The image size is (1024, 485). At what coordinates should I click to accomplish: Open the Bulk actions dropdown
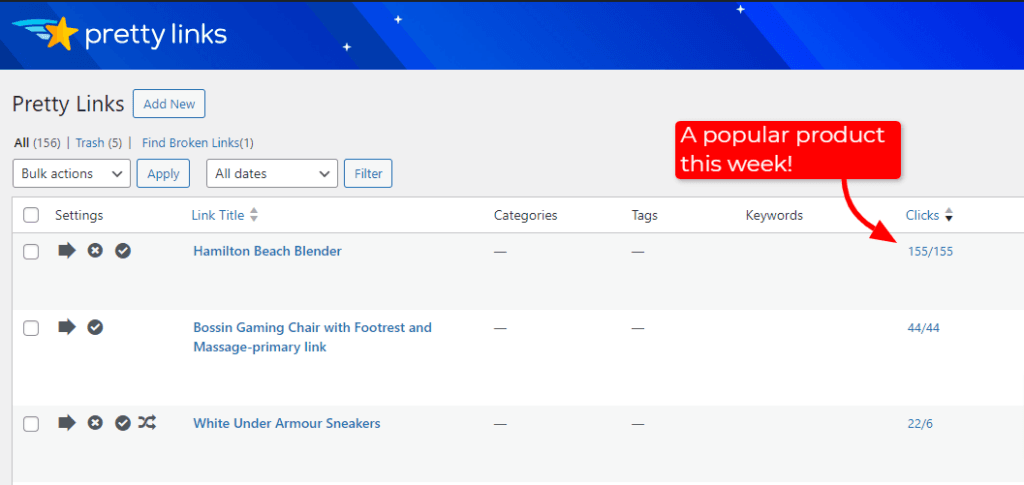(71, 174)
